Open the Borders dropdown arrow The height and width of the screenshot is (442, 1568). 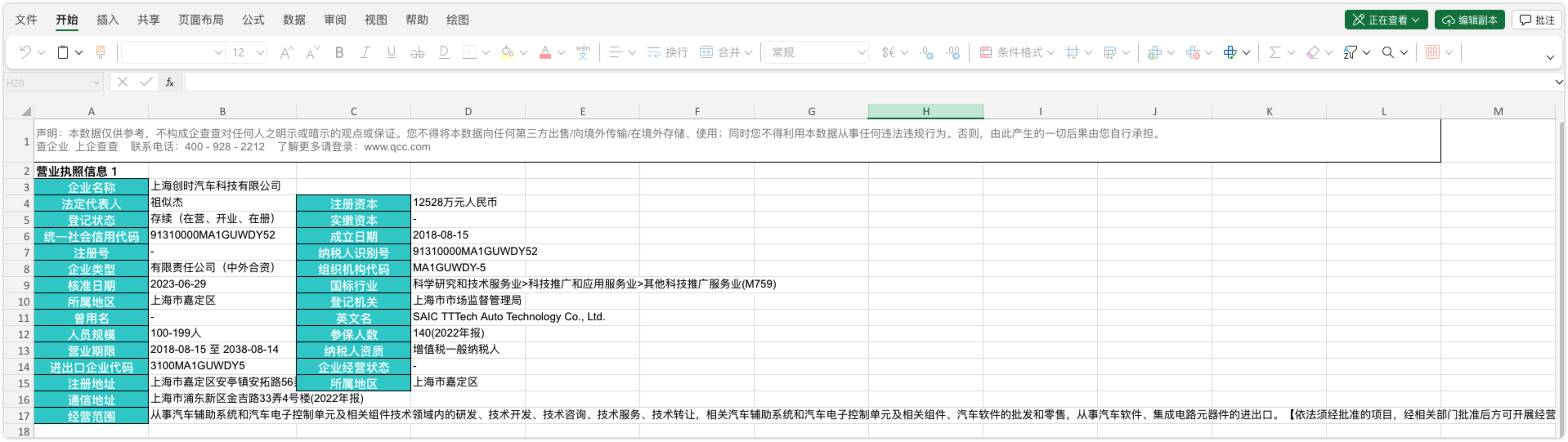486,52
